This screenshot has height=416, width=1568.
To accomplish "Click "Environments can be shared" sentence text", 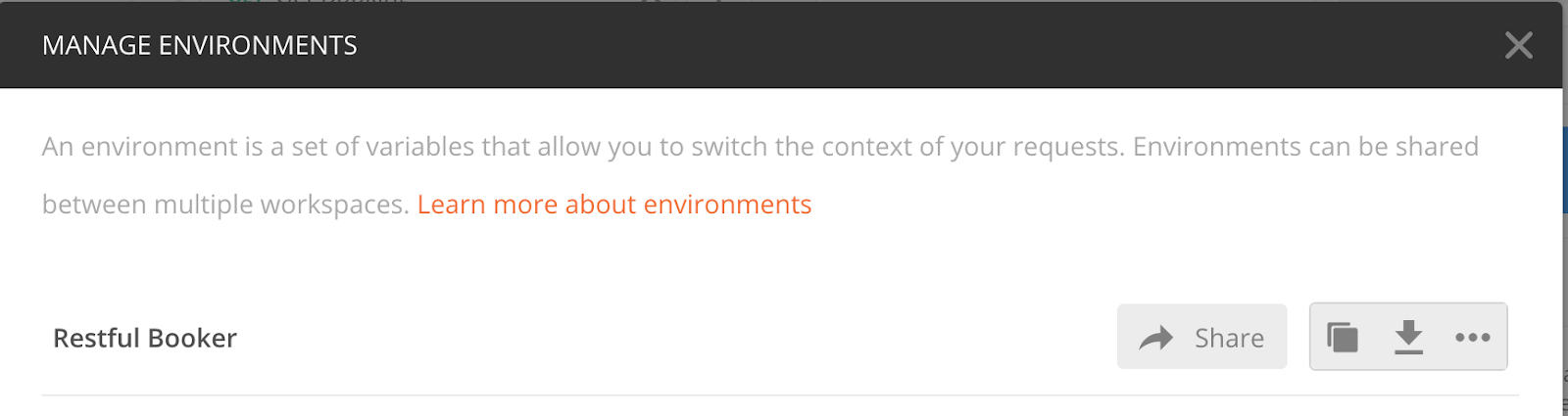I will (x=1305, y=147).
